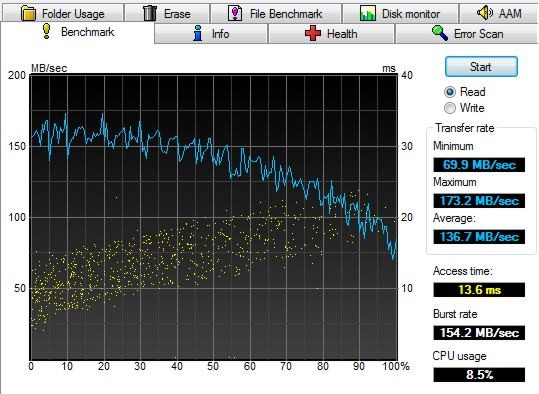
Task: Click the Benchmark light bulb icon
Action: pos(46,31)
